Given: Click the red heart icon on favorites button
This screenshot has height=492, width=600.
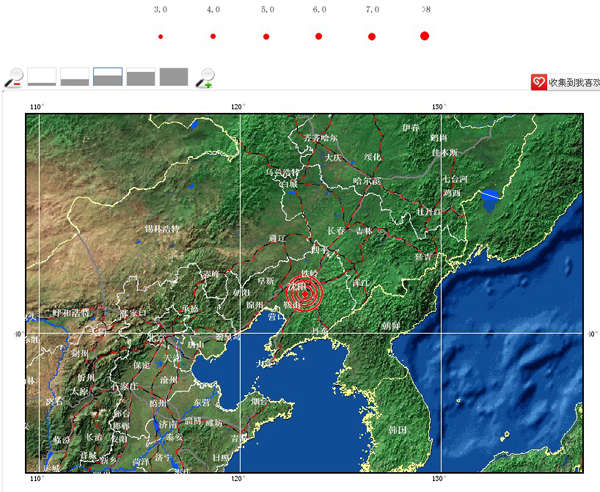Looking at the screenshot, I should (539, 83).
